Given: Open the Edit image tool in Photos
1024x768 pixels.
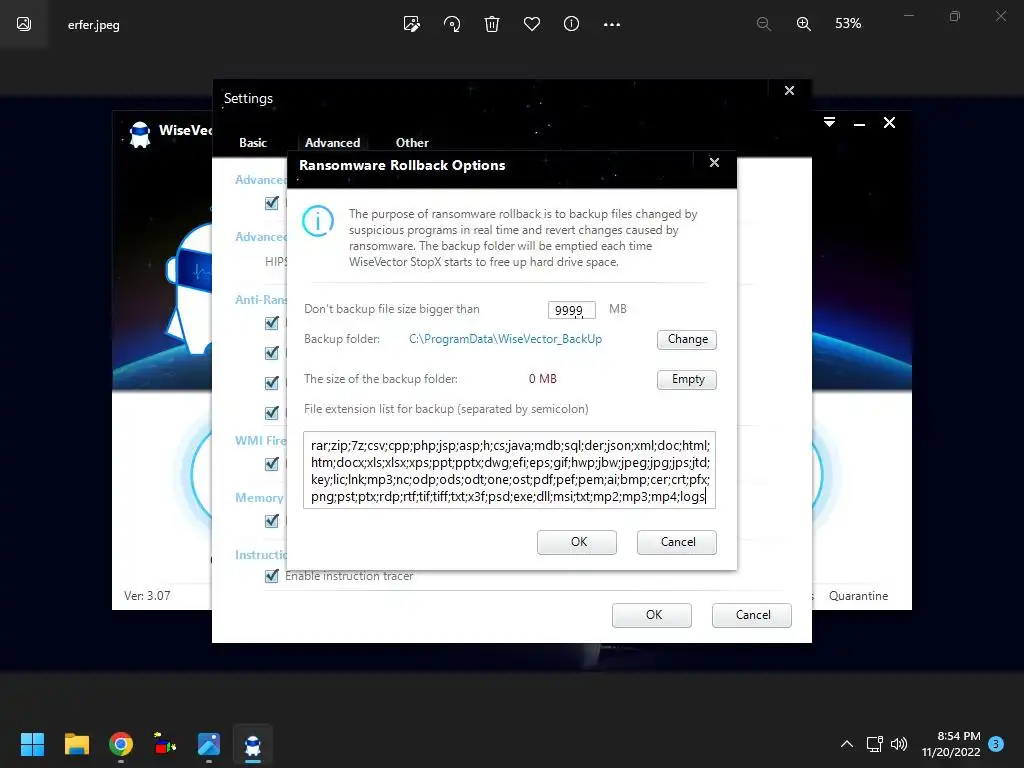Looking at the screenshot, I should [411, 24].
